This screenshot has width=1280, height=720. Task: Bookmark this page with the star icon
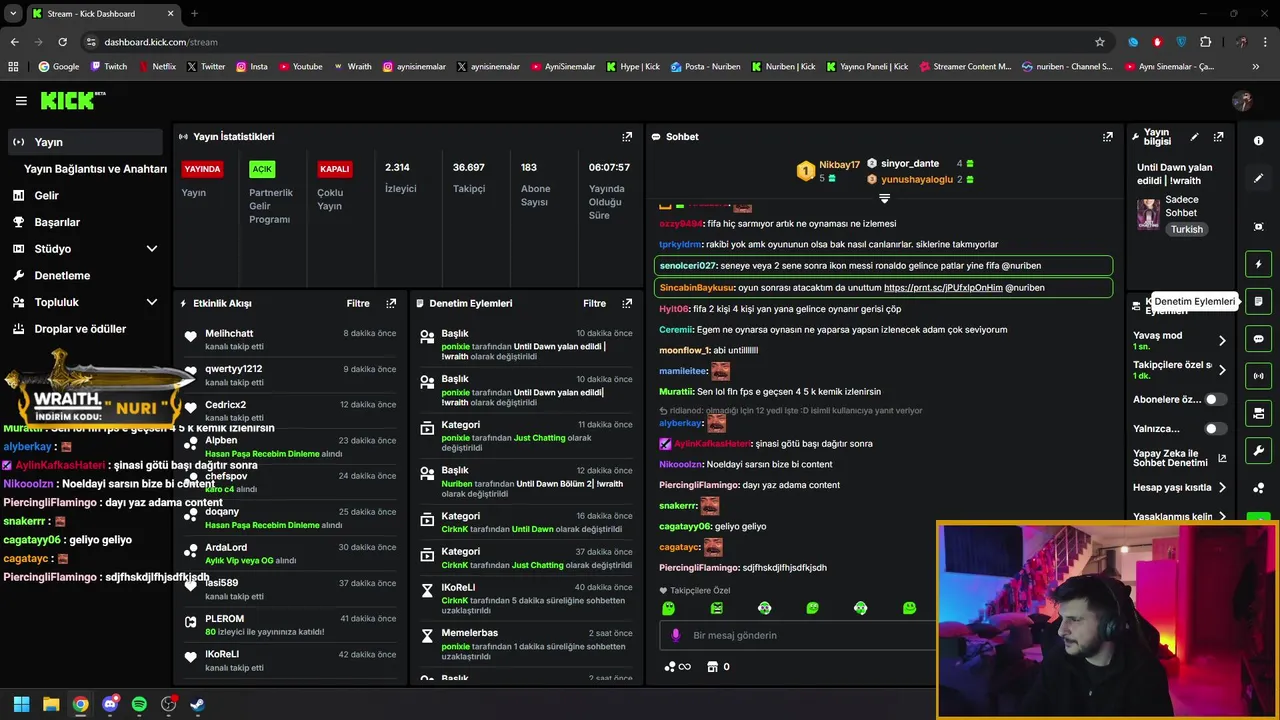[x=1100, y=42]
